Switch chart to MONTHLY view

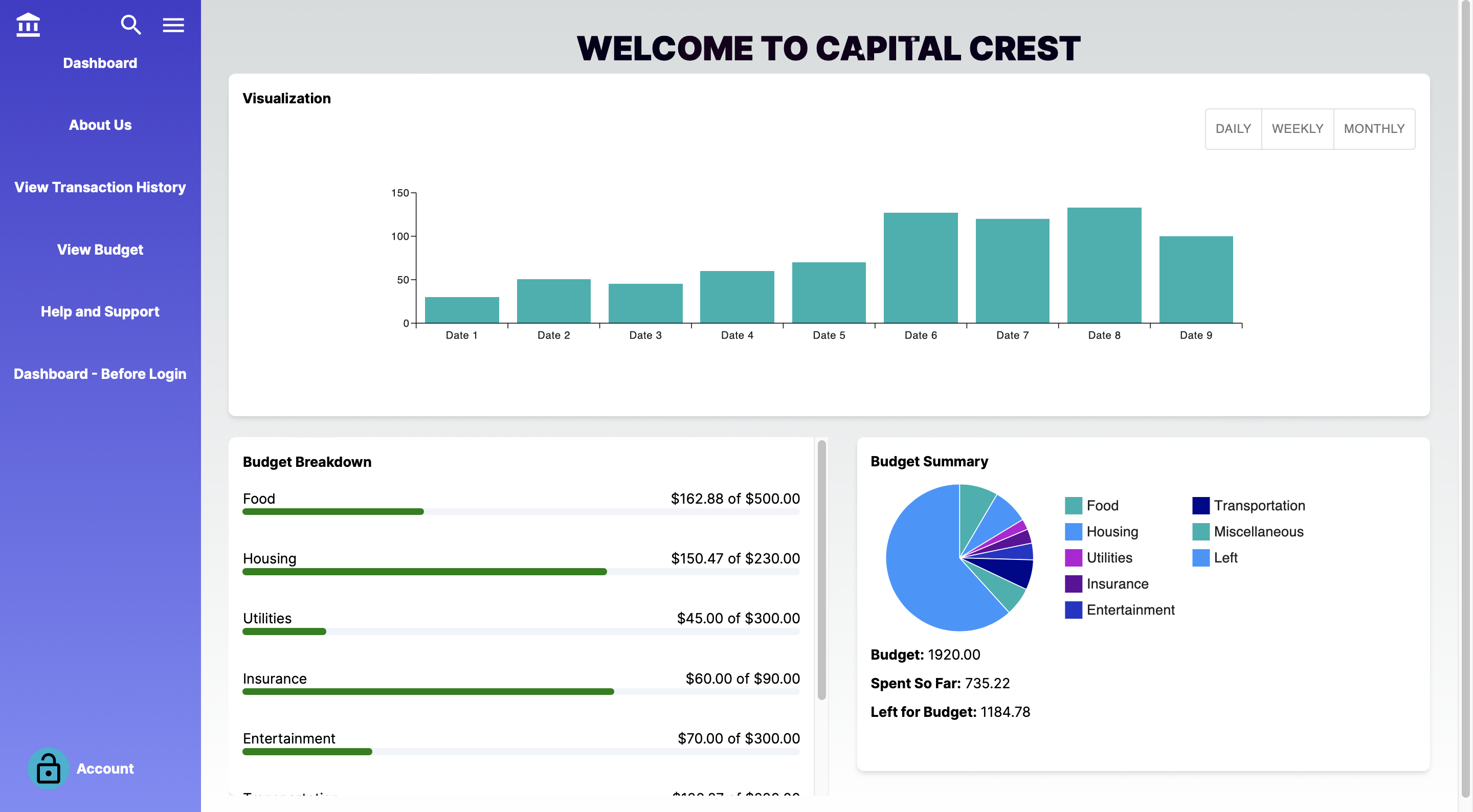pyautogui.click(x=1374, y=129)
